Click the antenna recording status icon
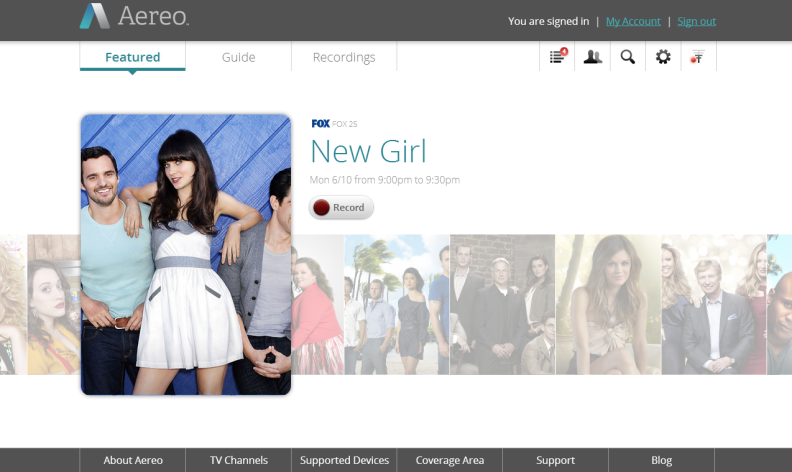The width and height of the screenshot is (792, 472). 698,56
